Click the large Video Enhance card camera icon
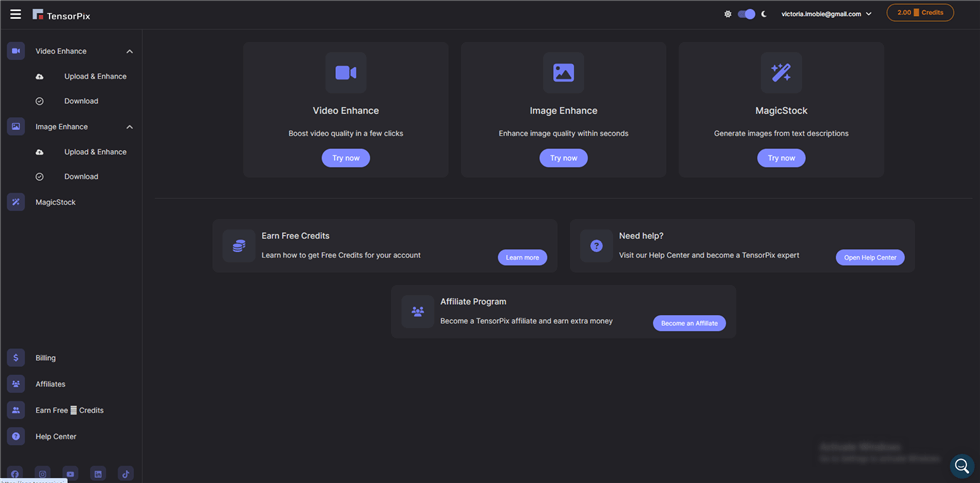Screen dimensions: 980x483 pyautogui.click(x=346, y=72)
